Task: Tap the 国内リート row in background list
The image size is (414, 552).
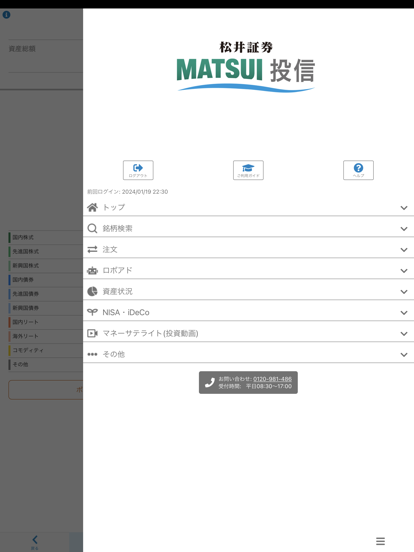Action: pos(45,322)
